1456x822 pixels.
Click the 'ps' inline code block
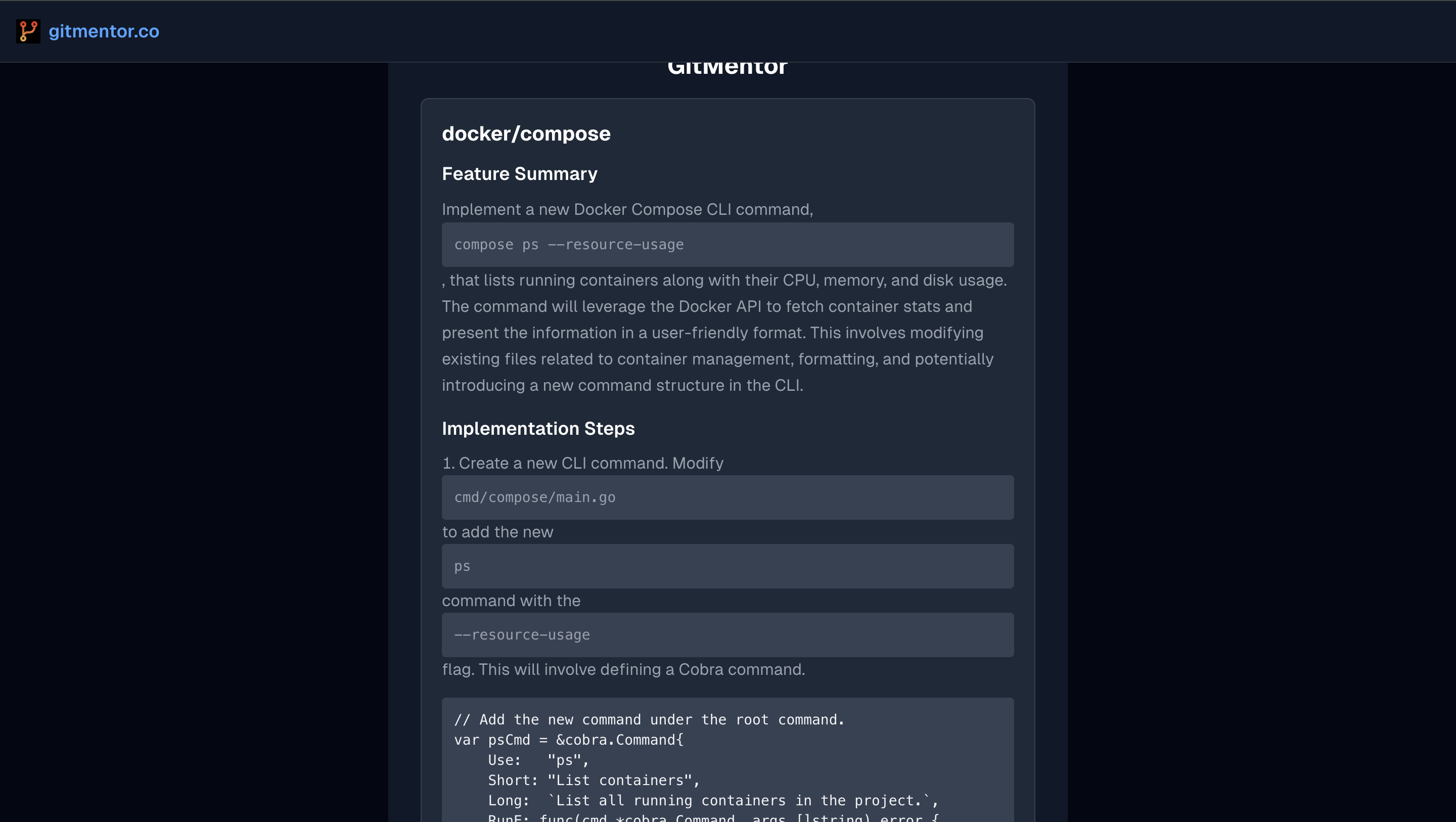(462, 567)
